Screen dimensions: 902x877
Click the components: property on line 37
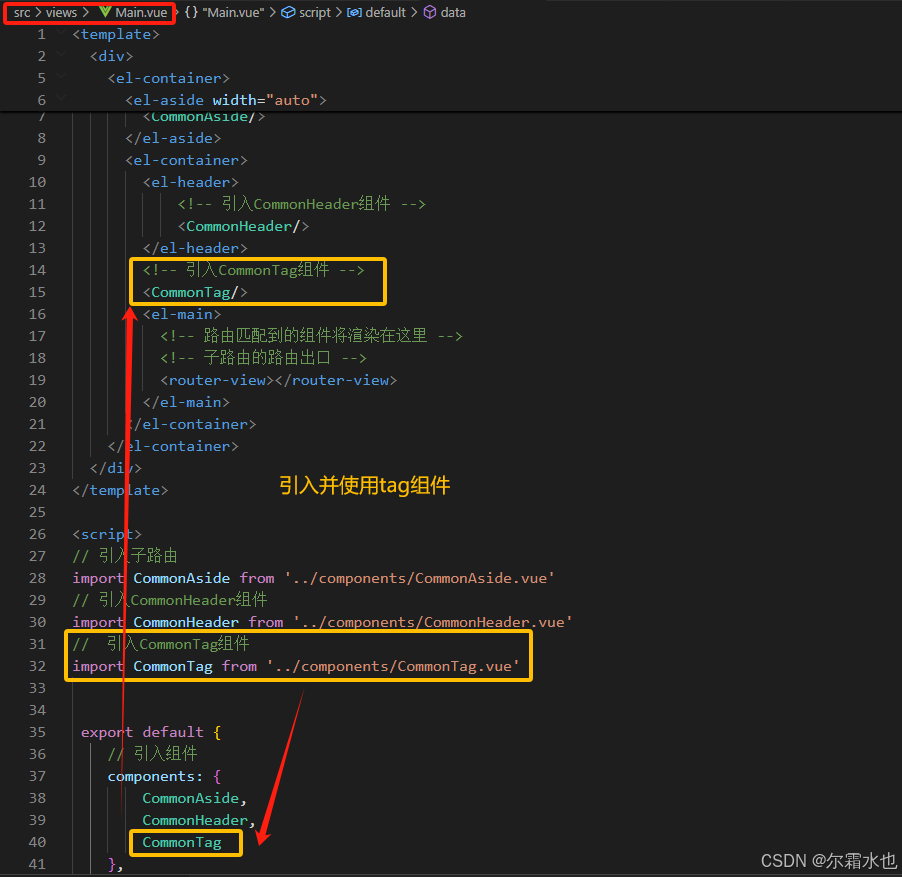coord(155,776)
